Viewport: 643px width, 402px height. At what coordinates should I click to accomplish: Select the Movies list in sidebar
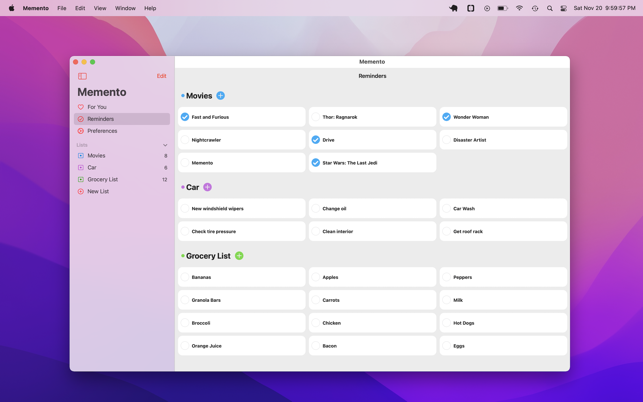(96, 155)
